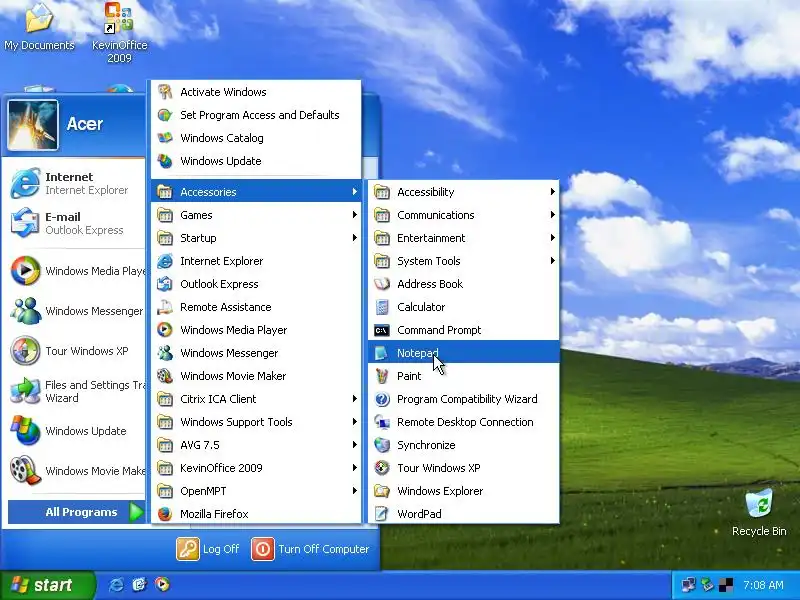Click the Log Off button
The width and height of the screenshot is (800, 600).
click(x=208, y=549)
